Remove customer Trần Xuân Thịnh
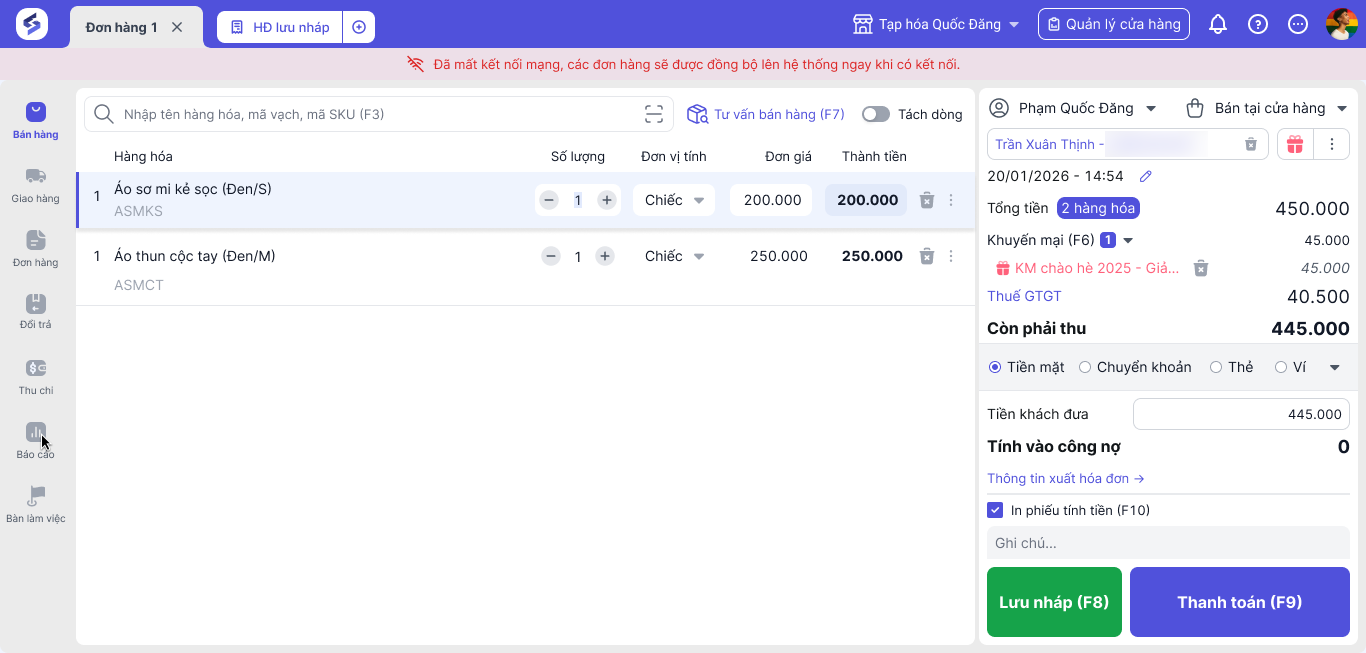The image size is (1366, 653). (1251, 144)
